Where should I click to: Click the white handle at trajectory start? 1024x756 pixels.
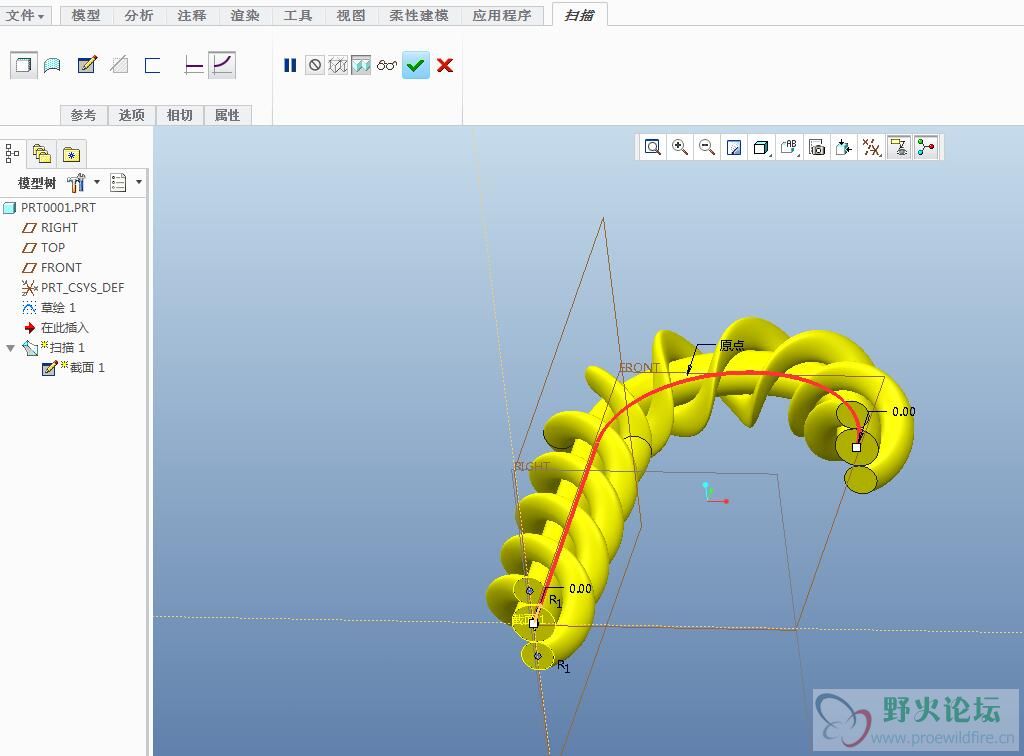[x=534, y=623]
